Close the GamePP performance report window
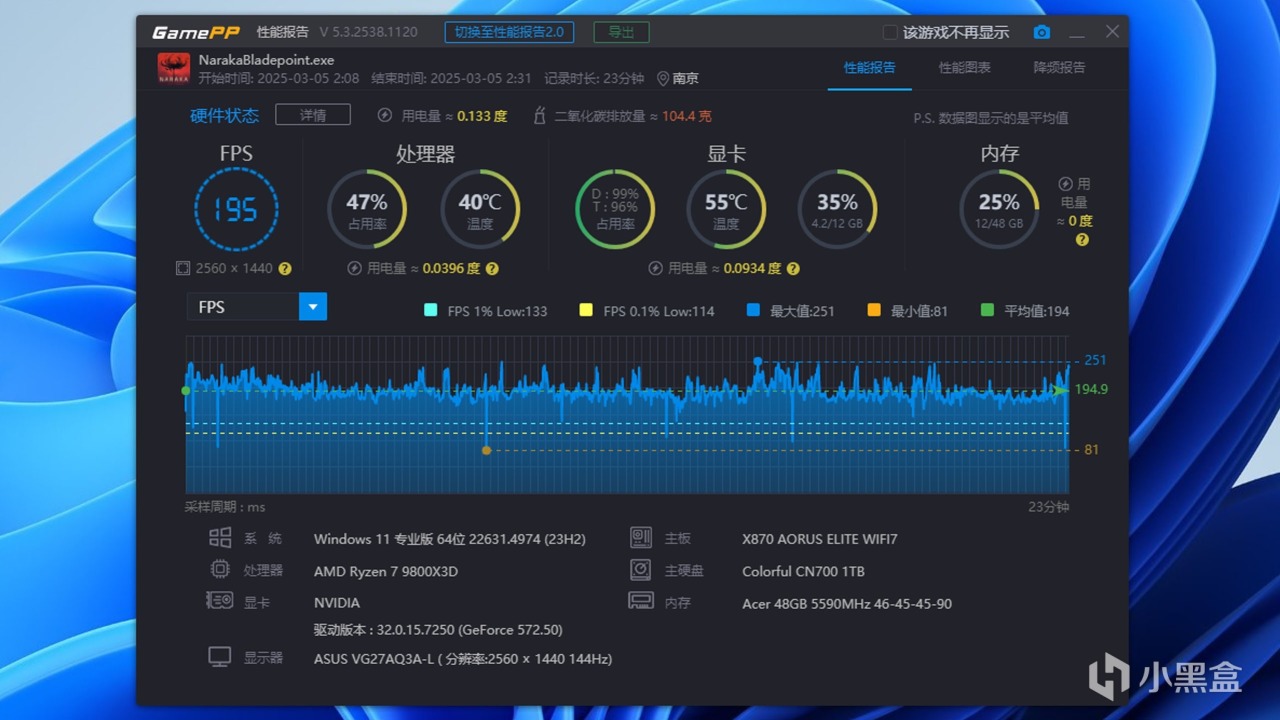 tap(1112, 32)
